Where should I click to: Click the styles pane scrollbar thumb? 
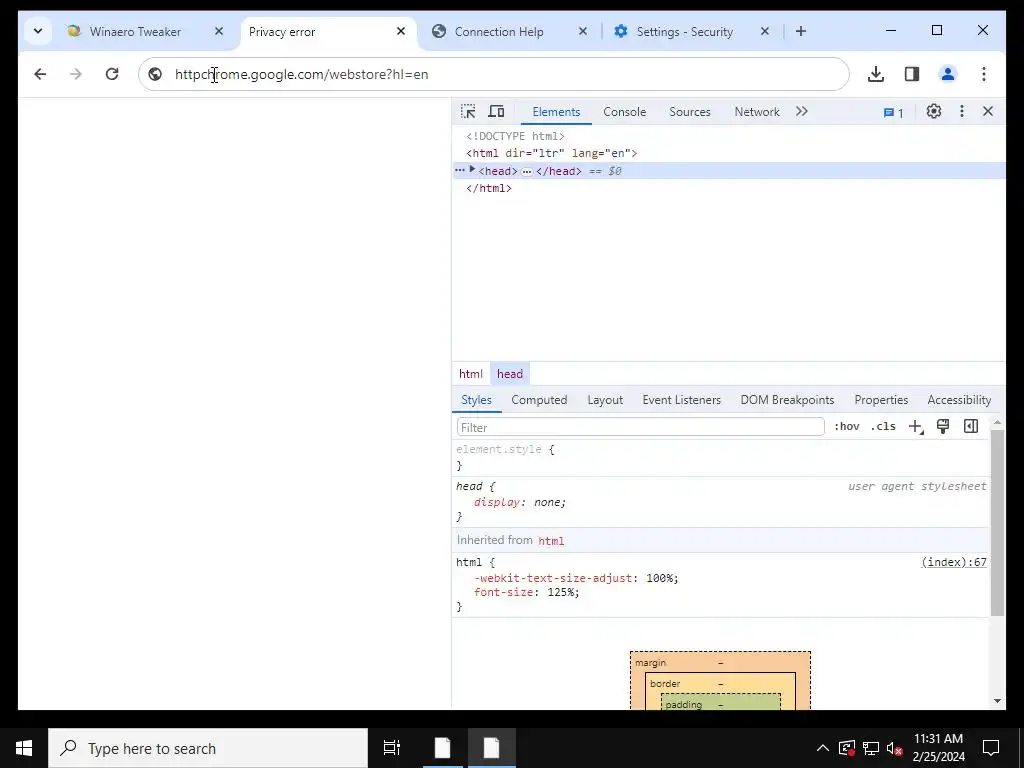pyautogui.click(x=997, y=522)
